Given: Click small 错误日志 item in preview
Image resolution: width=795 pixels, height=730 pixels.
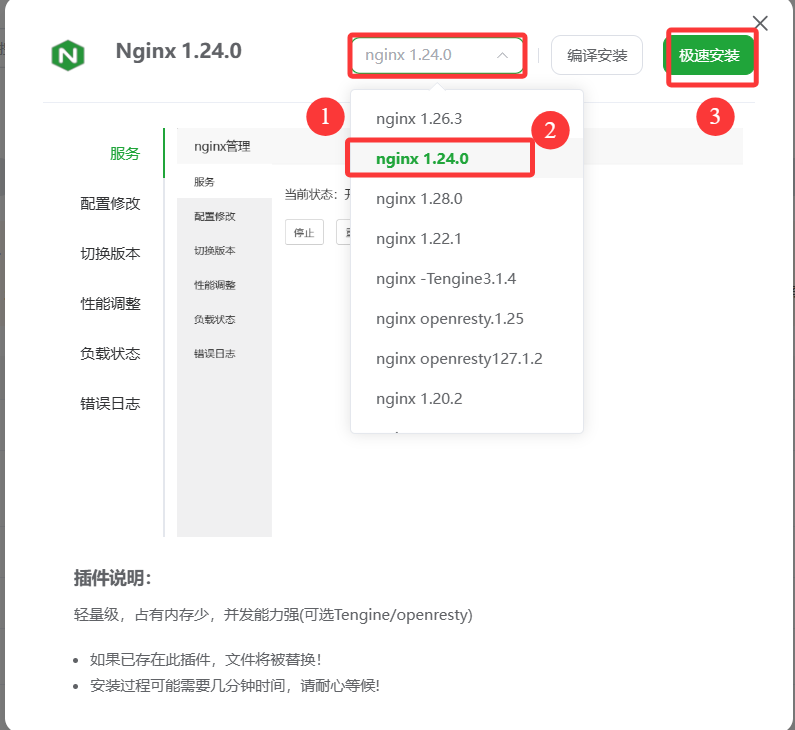Looking at the screenshot, I should click(214, 353).
